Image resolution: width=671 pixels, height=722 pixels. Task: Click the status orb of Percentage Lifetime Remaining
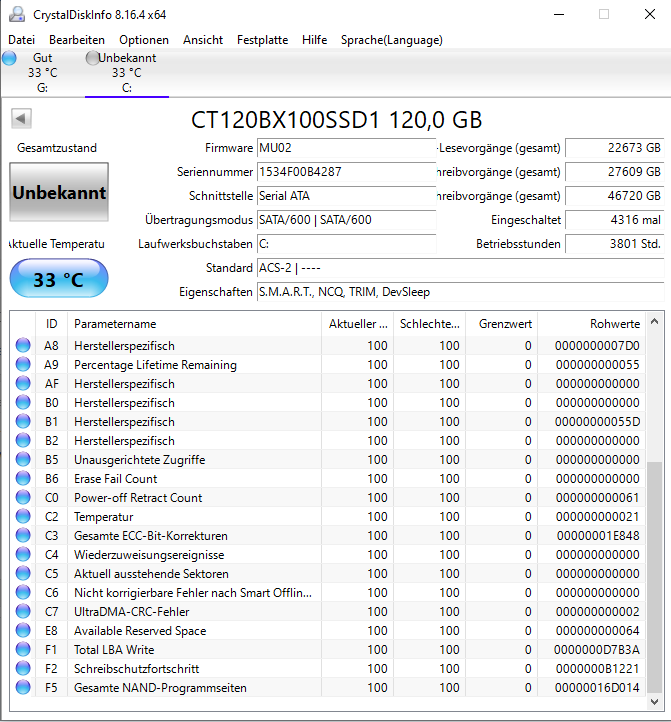click(x=23, y=364)
